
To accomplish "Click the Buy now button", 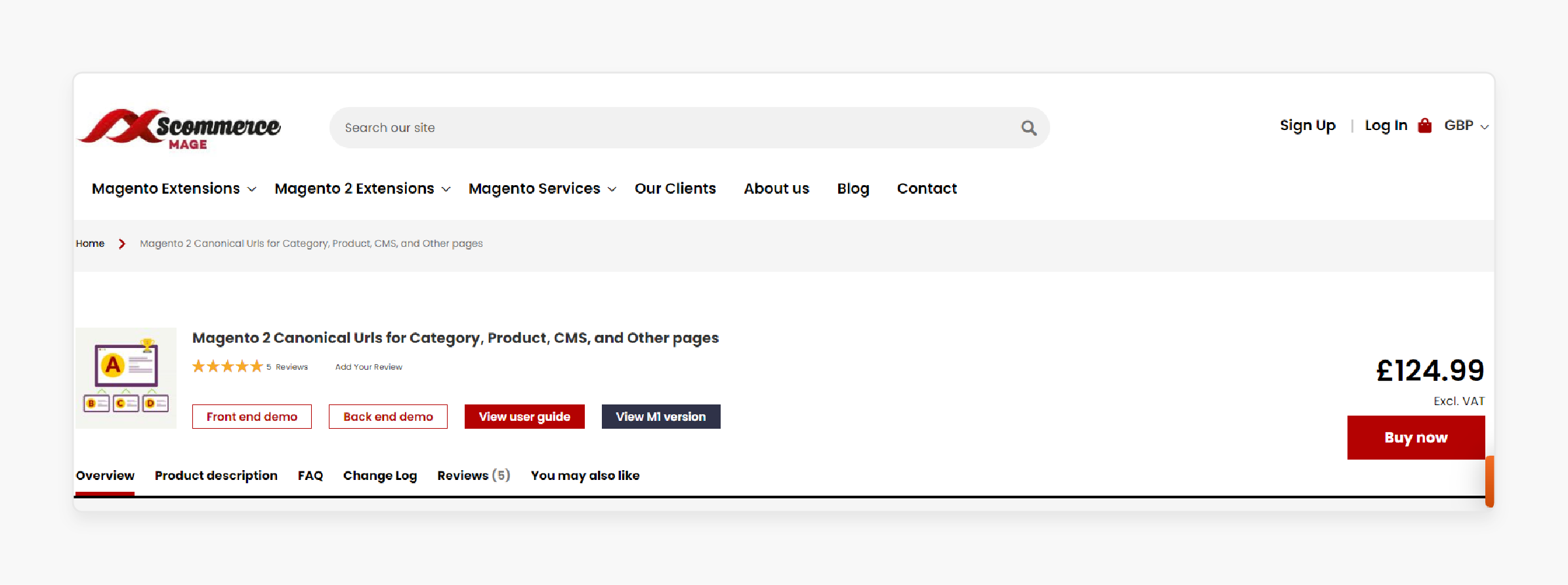I will click(1416, 438).
